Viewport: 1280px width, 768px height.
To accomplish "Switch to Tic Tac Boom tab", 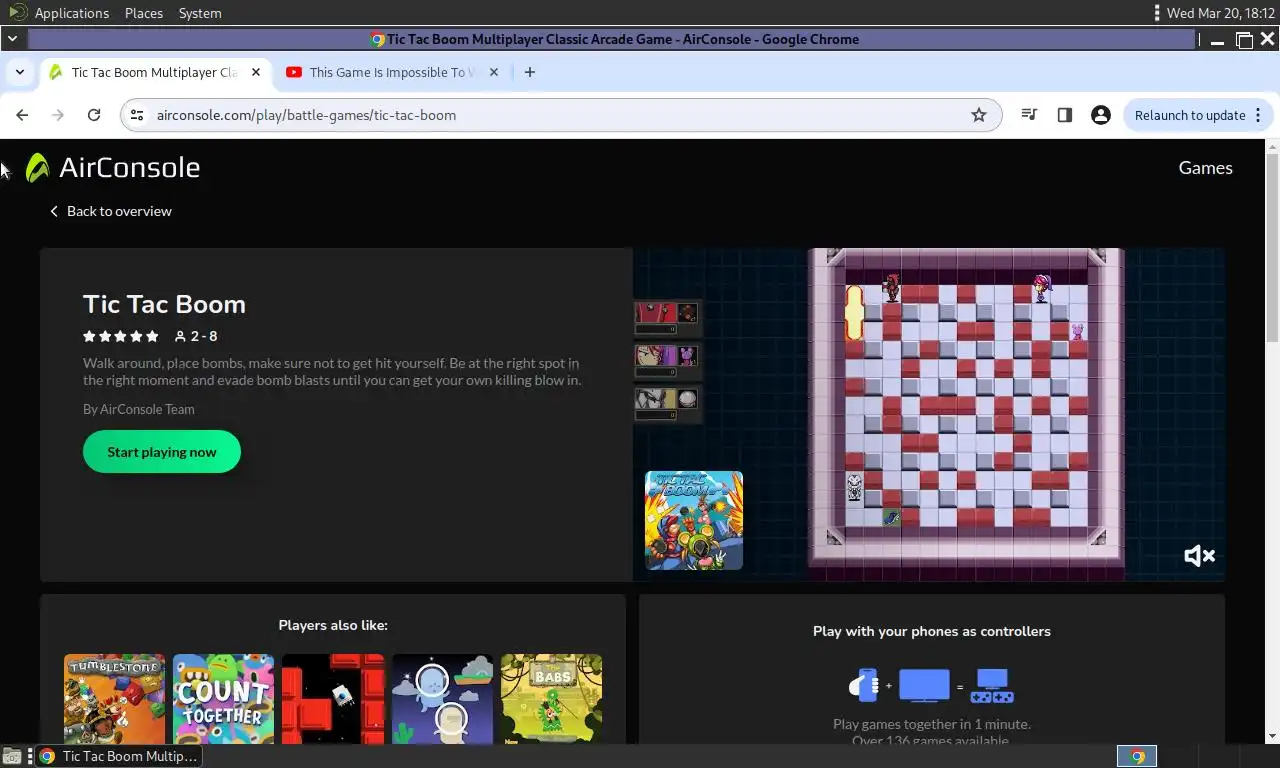I will (x=155, y=72).
